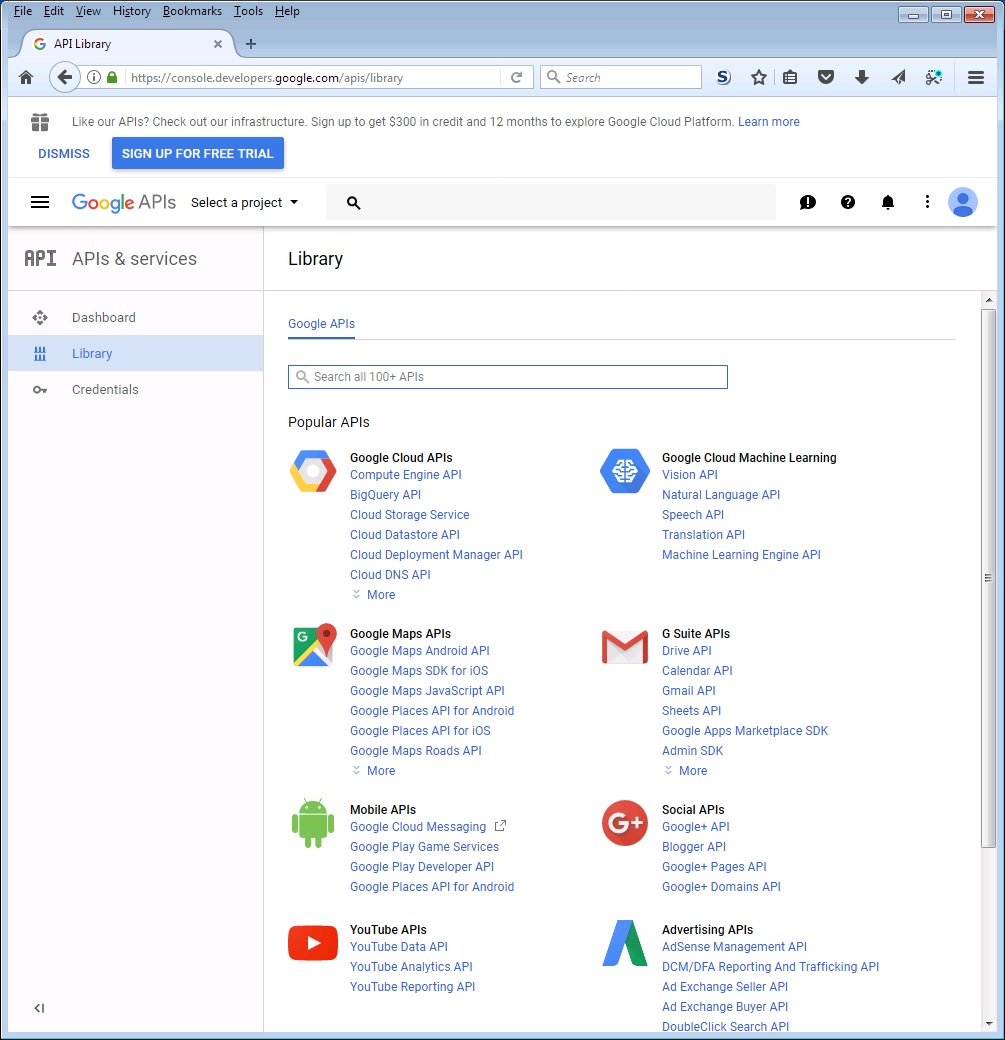
Task: Open the AdSense Management API link
Action: pos(734,946)
